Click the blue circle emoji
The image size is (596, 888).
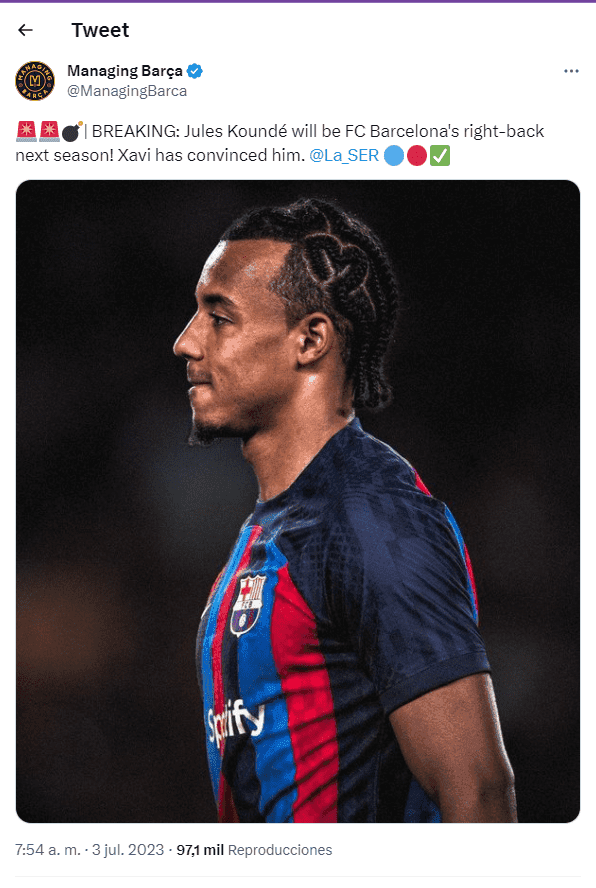394,156
